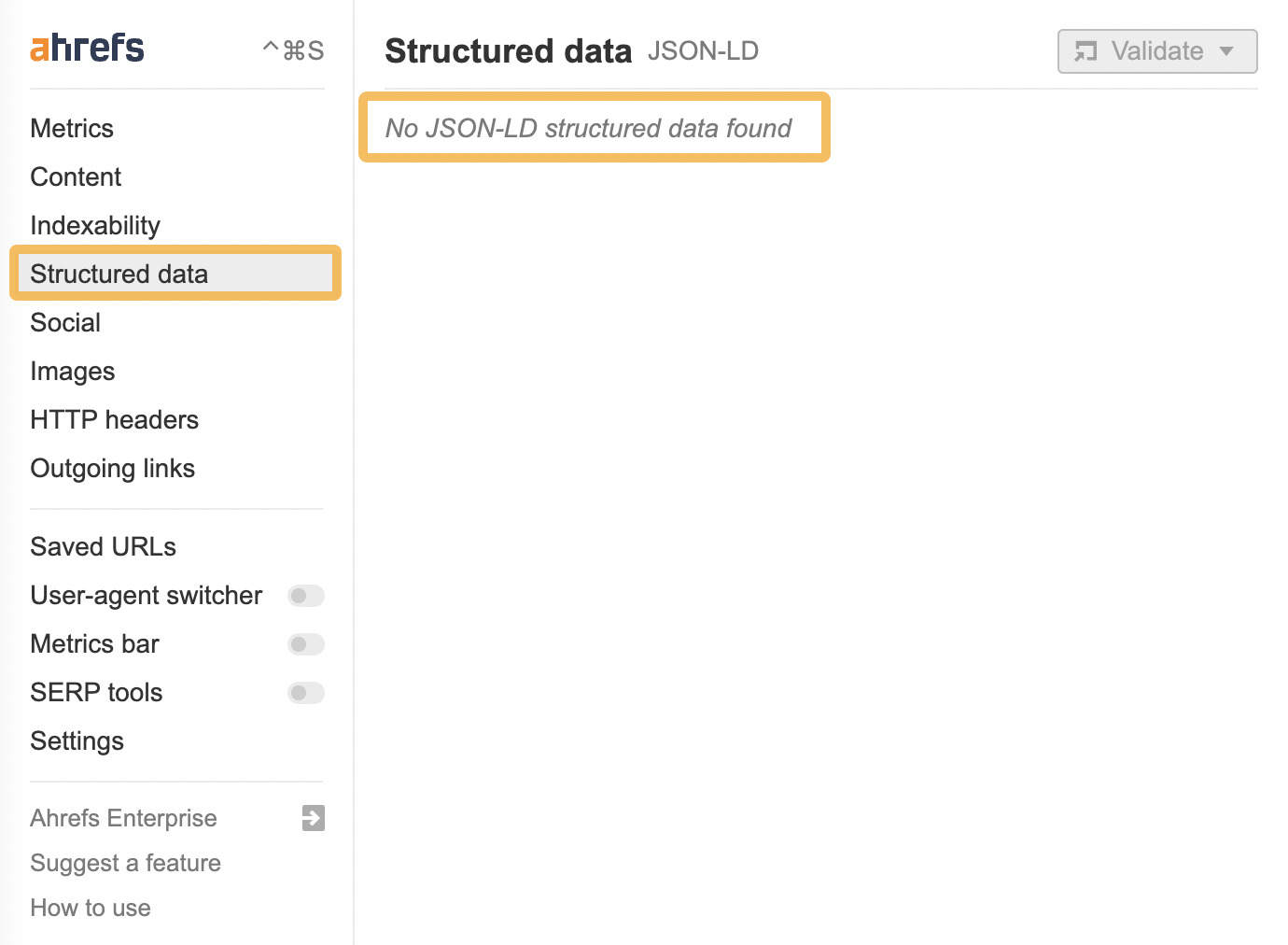
Task: View HTTP headers
Action: tap(114, 419)
